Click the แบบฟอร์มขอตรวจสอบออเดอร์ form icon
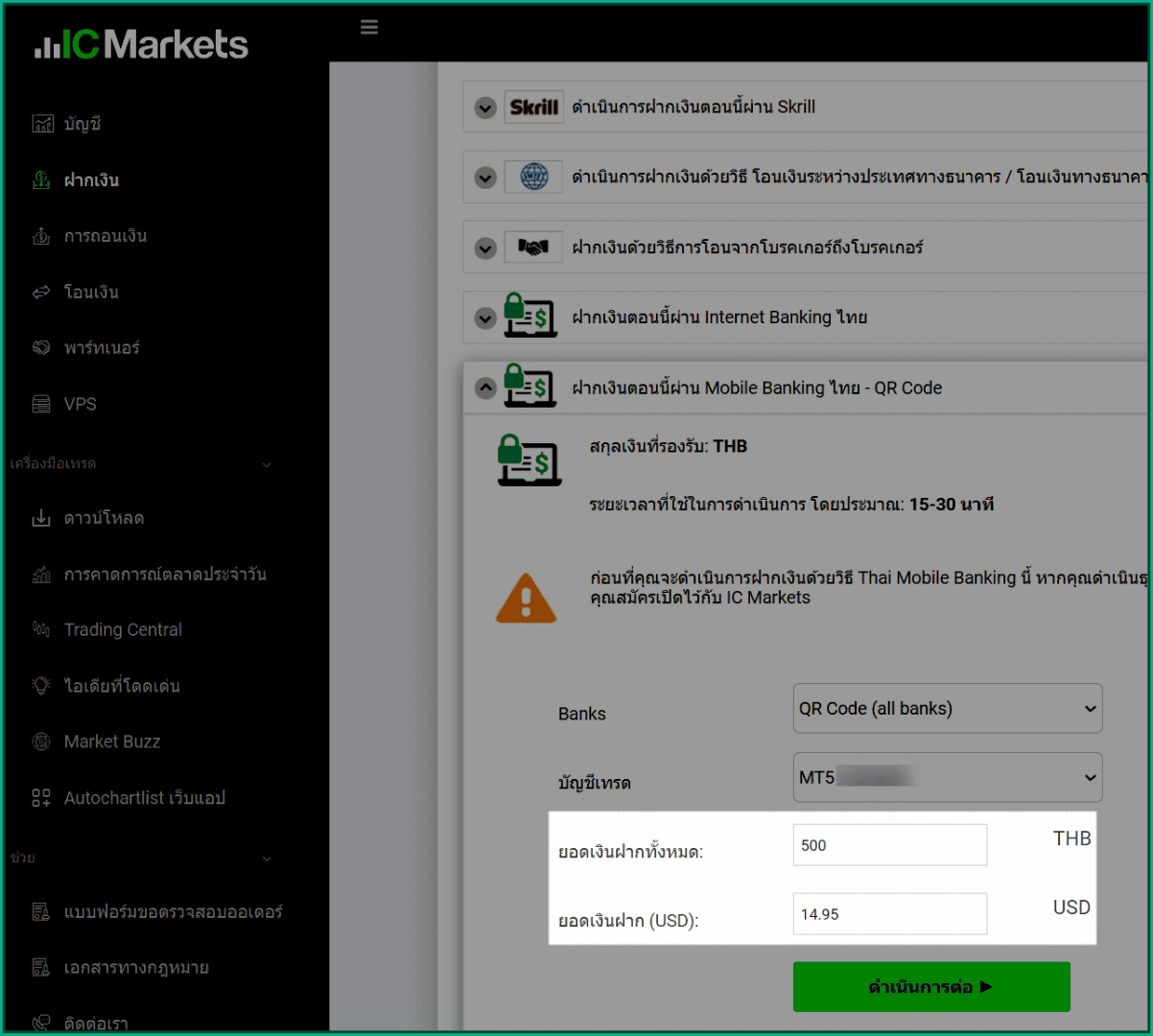Viewport: 1153px width, 1036px height. [x=41, y=911]
